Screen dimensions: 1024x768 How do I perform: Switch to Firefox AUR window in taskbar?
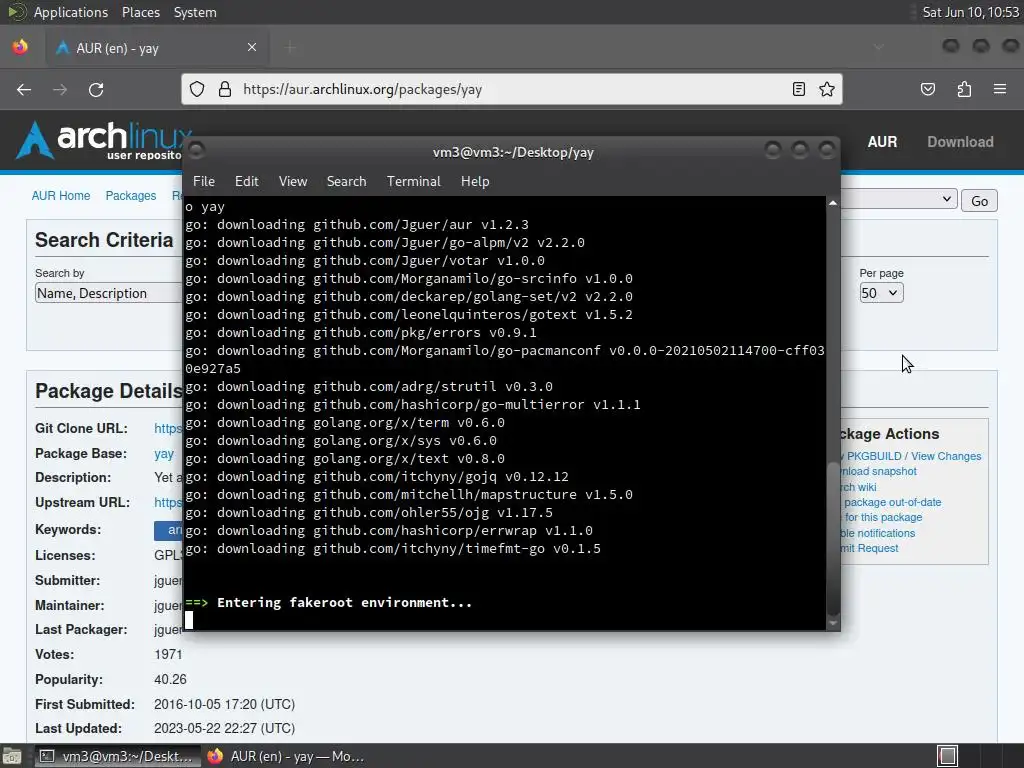coord(286,756)
